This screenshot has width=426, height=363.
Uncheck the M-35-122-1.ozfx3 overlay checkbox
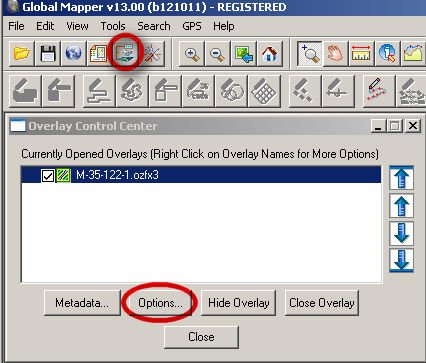[x=48, y=175]
